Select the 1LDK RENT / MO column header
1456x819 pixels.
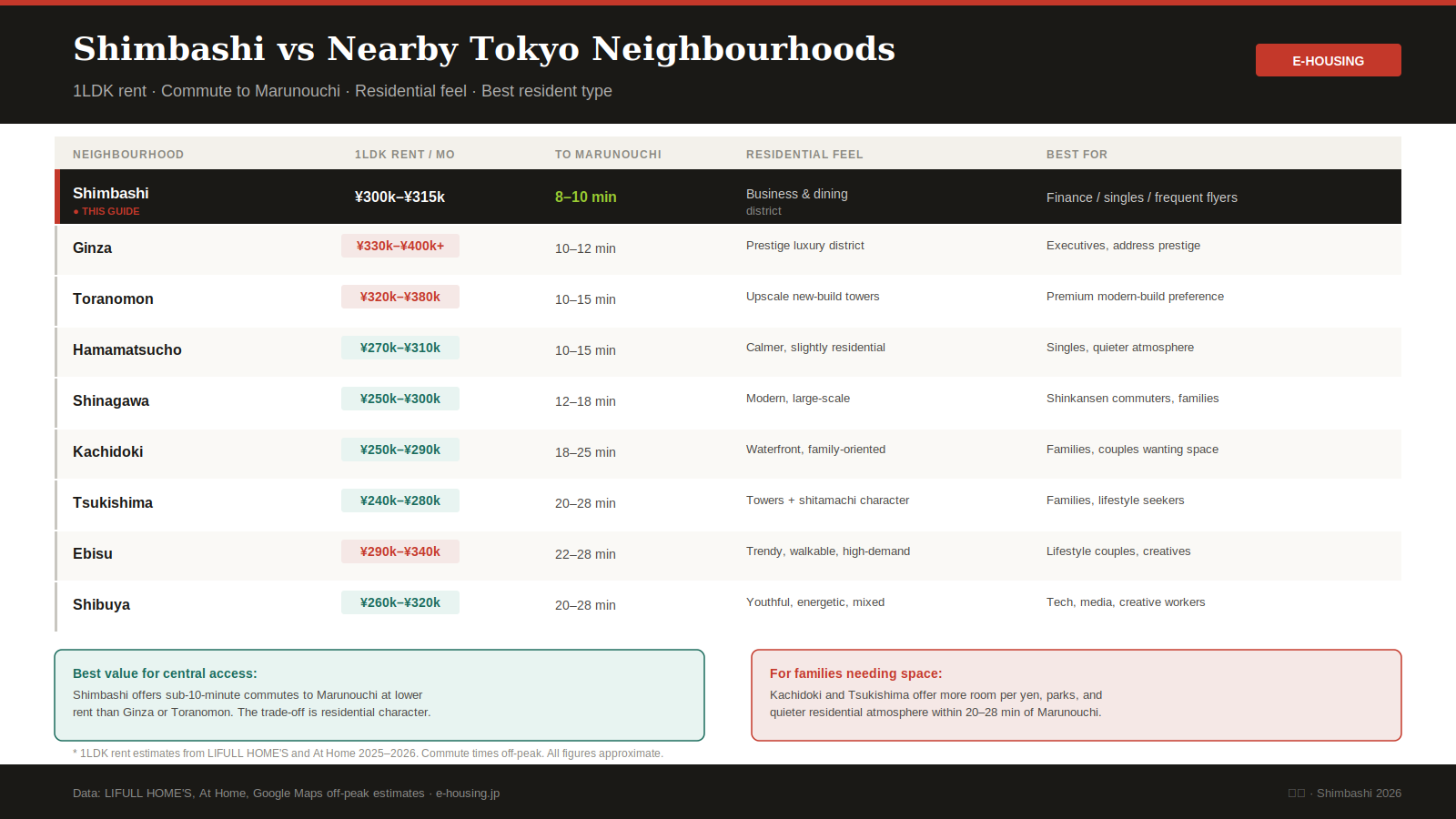click(405, 155)
